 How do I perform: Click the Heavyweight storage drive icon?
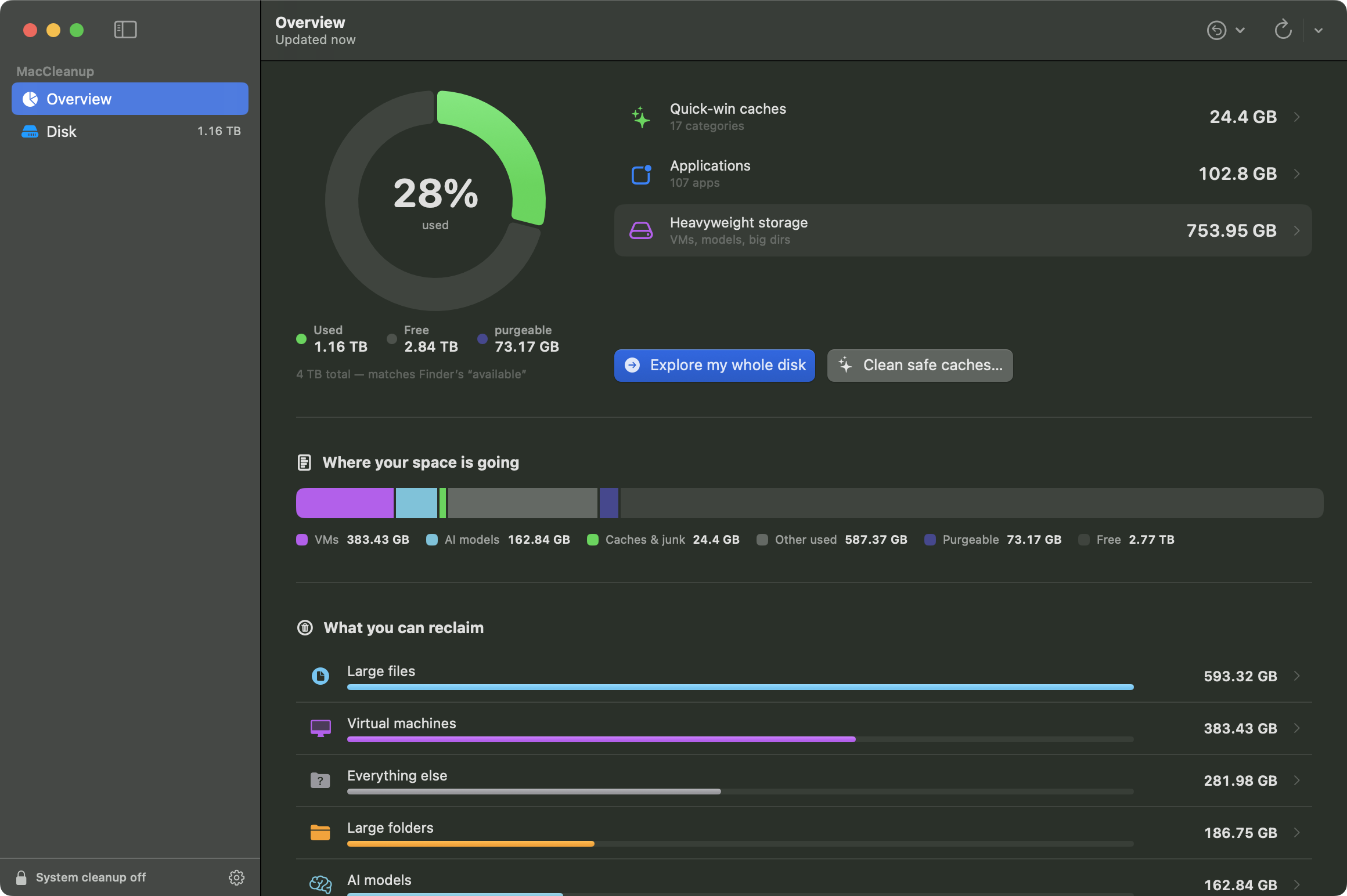641,231
